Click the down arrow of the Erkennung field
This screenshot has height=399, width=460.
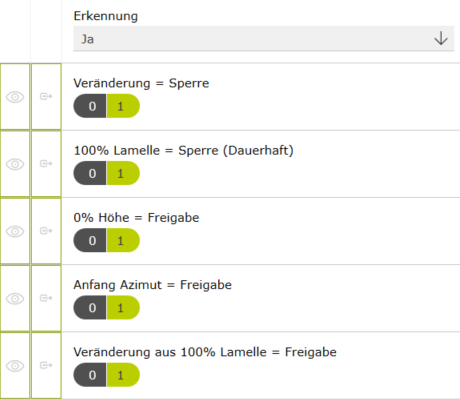click(441, 38)
